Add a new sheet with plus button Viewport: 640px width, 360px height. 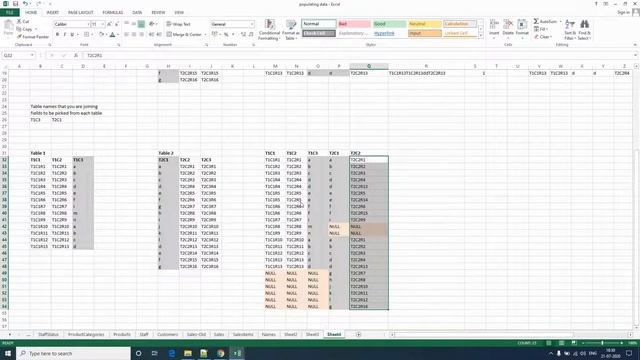(358, 334)
